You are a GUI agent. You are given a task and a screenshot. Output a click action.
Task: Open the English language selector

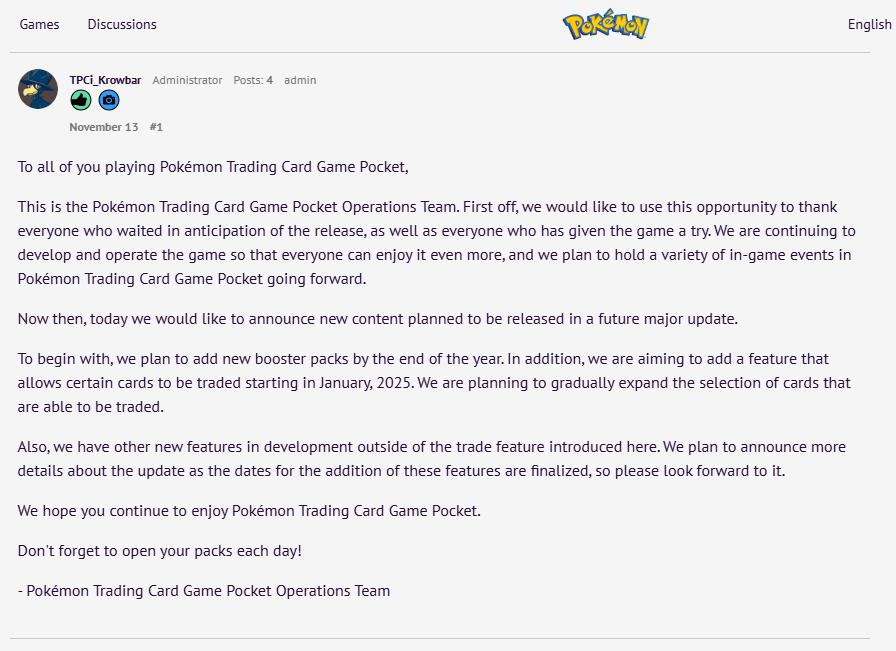point(869,24)
